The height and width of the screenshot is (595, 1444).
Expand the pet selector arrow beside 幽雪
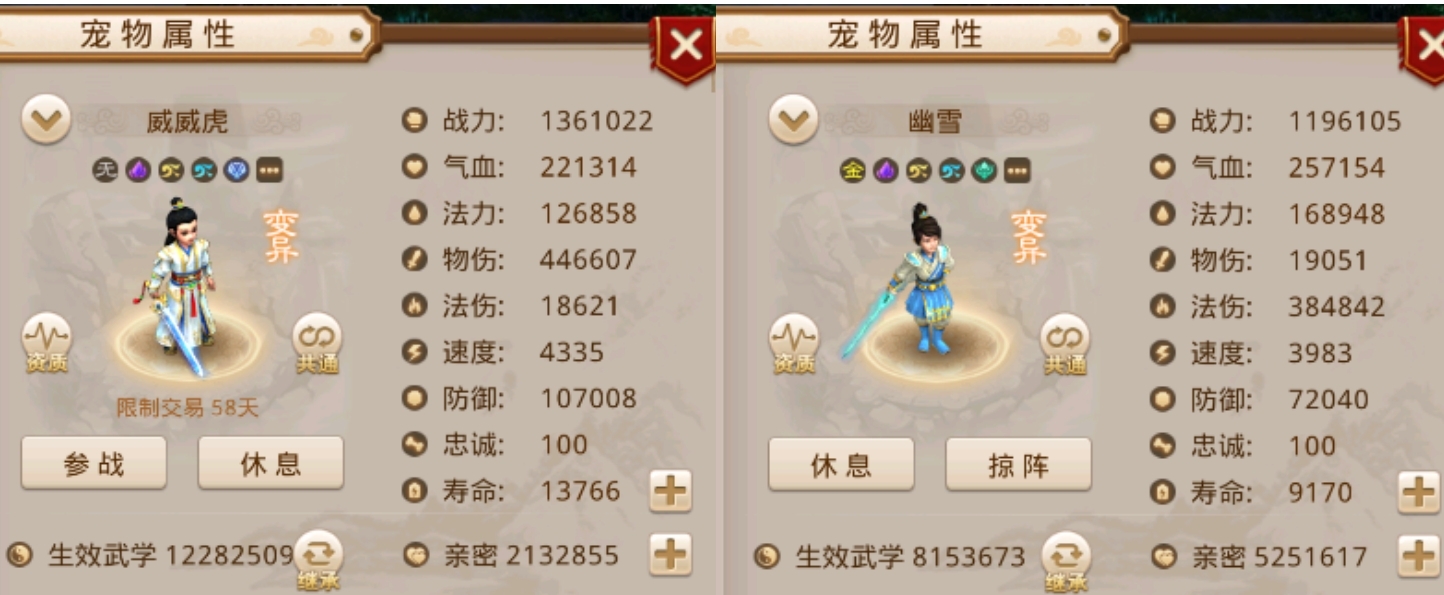pos(793,120)
